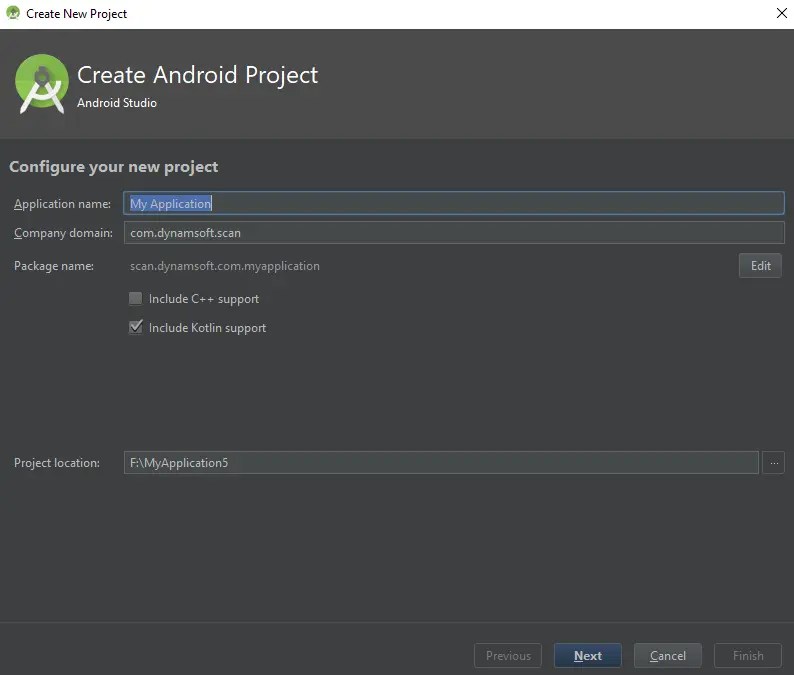Click the small Android icon in title bar

coord(13,13)
